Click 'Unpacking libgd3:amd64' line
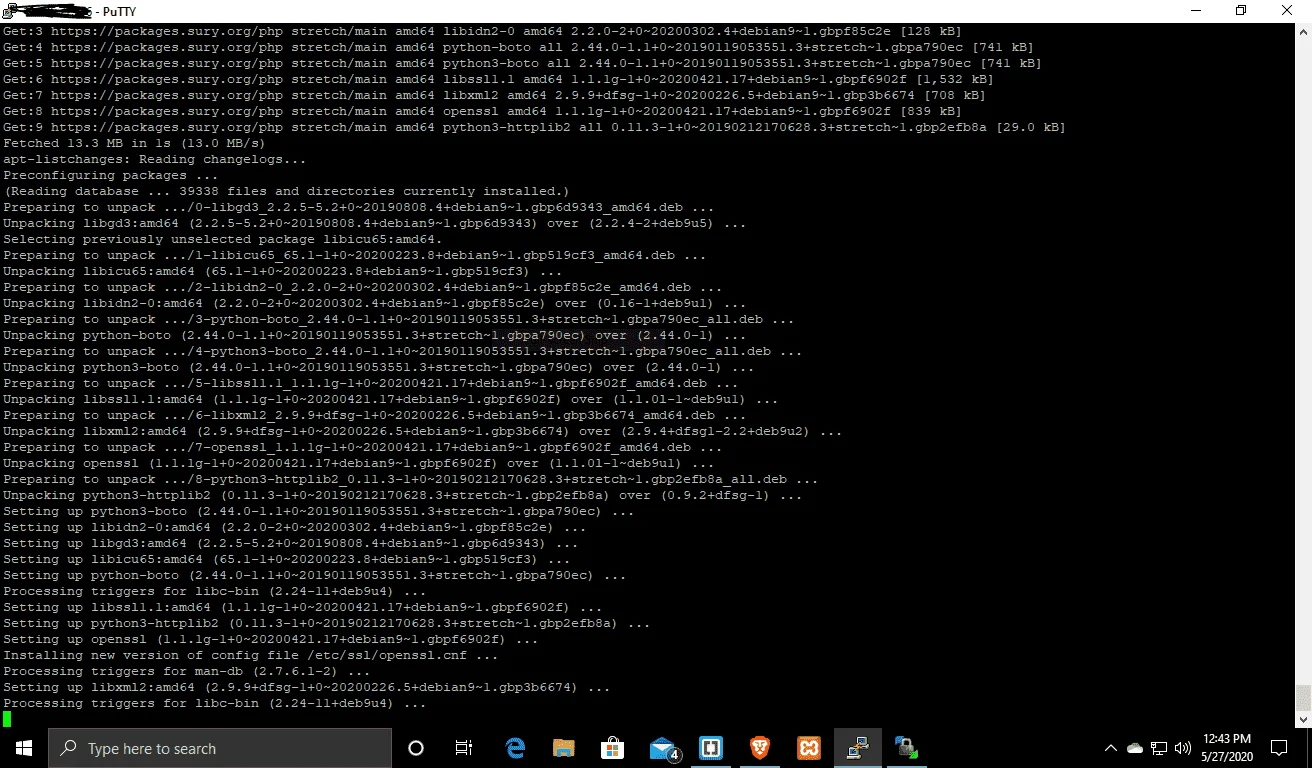Viewport: 1312px width, 768px height. (x=375, y=223)
